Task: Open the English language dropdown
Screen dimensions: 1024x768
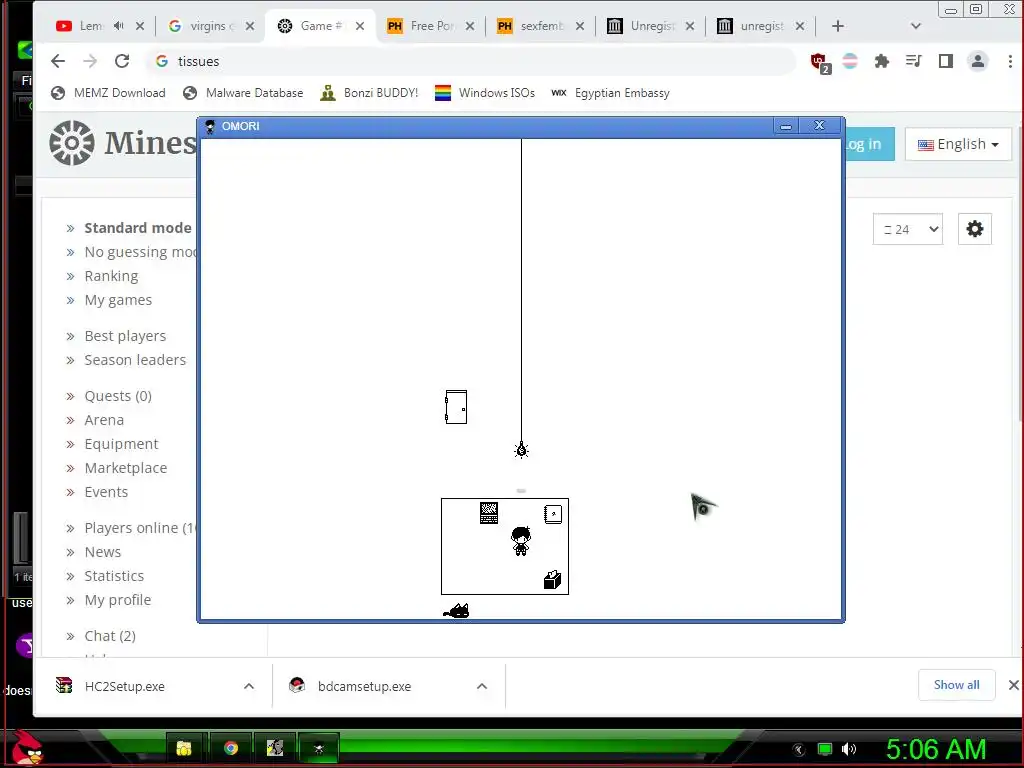Action: click(x=958, y=144)
